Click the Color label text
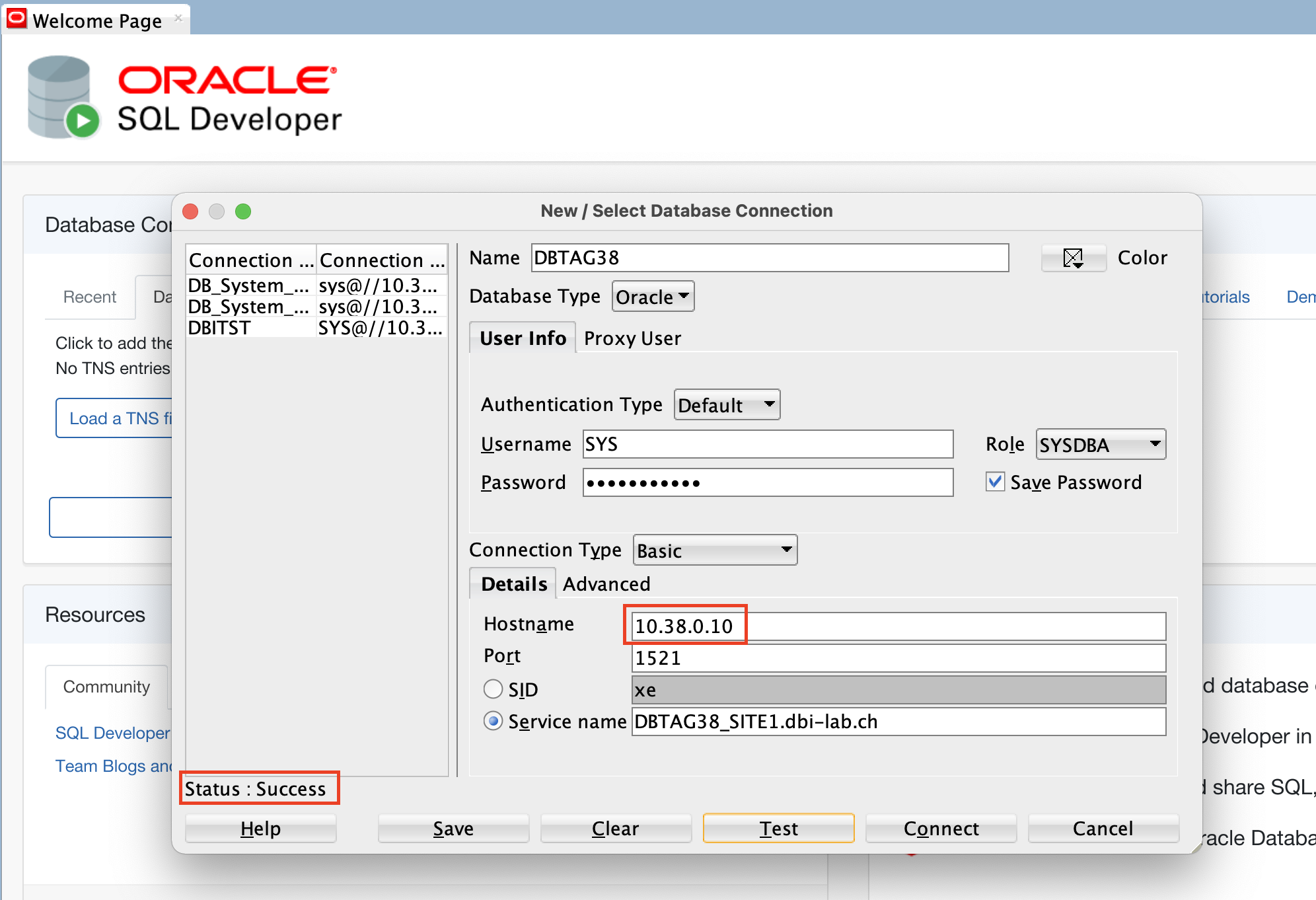Viewport: 1316px width, 900px height. coord(1142,258)
